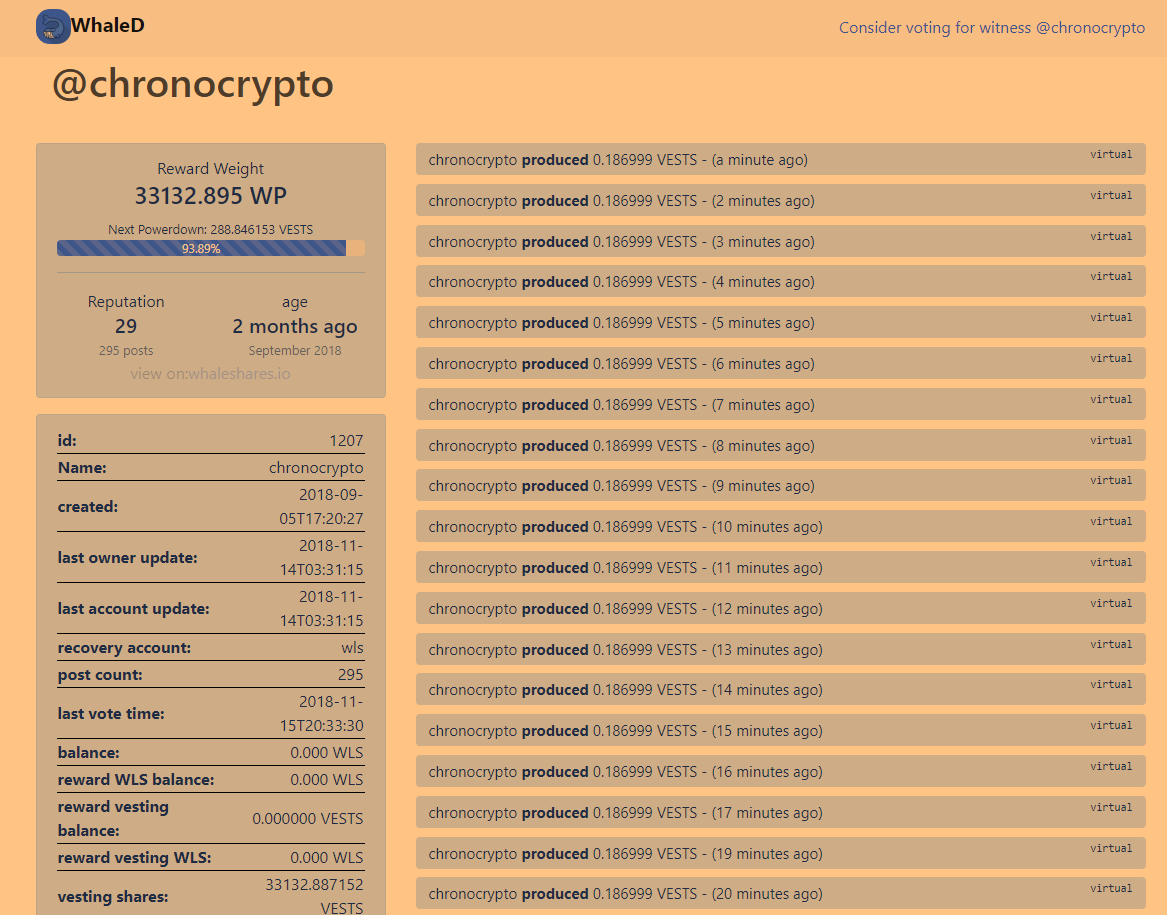Click the id 1207 value
1167x915 pixels.
point(346,441)
